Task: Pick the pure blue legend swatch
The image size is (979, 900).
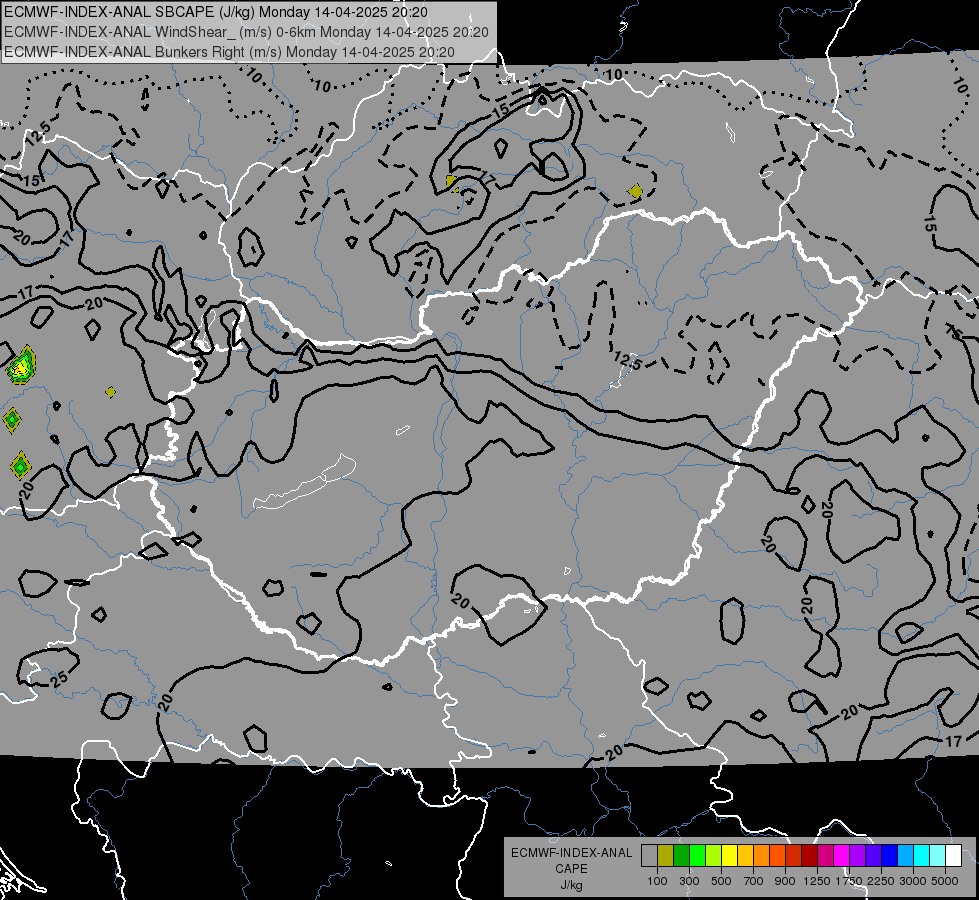Action: tap(890, 856)
